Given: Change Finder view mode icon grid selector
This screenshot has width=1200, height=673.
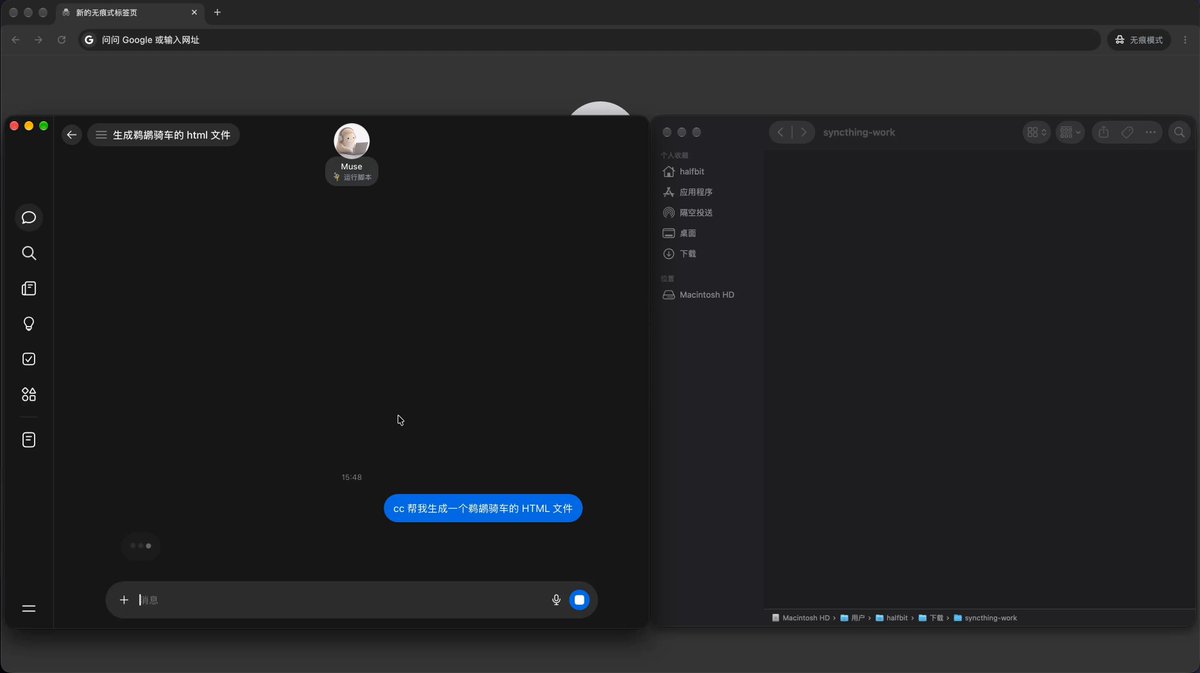Looking at the screenshot, I should coord(1036,132).
